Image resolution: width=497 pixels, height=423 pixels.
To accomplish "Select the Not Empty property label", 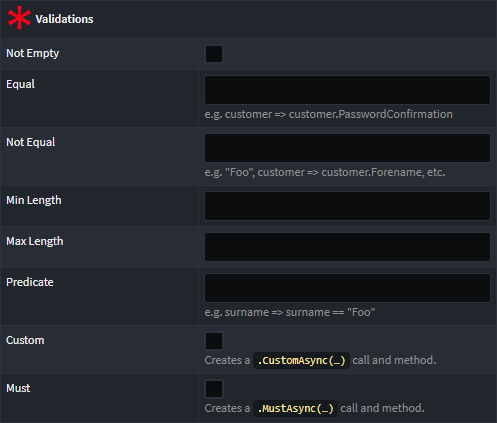I will [33, 53].
